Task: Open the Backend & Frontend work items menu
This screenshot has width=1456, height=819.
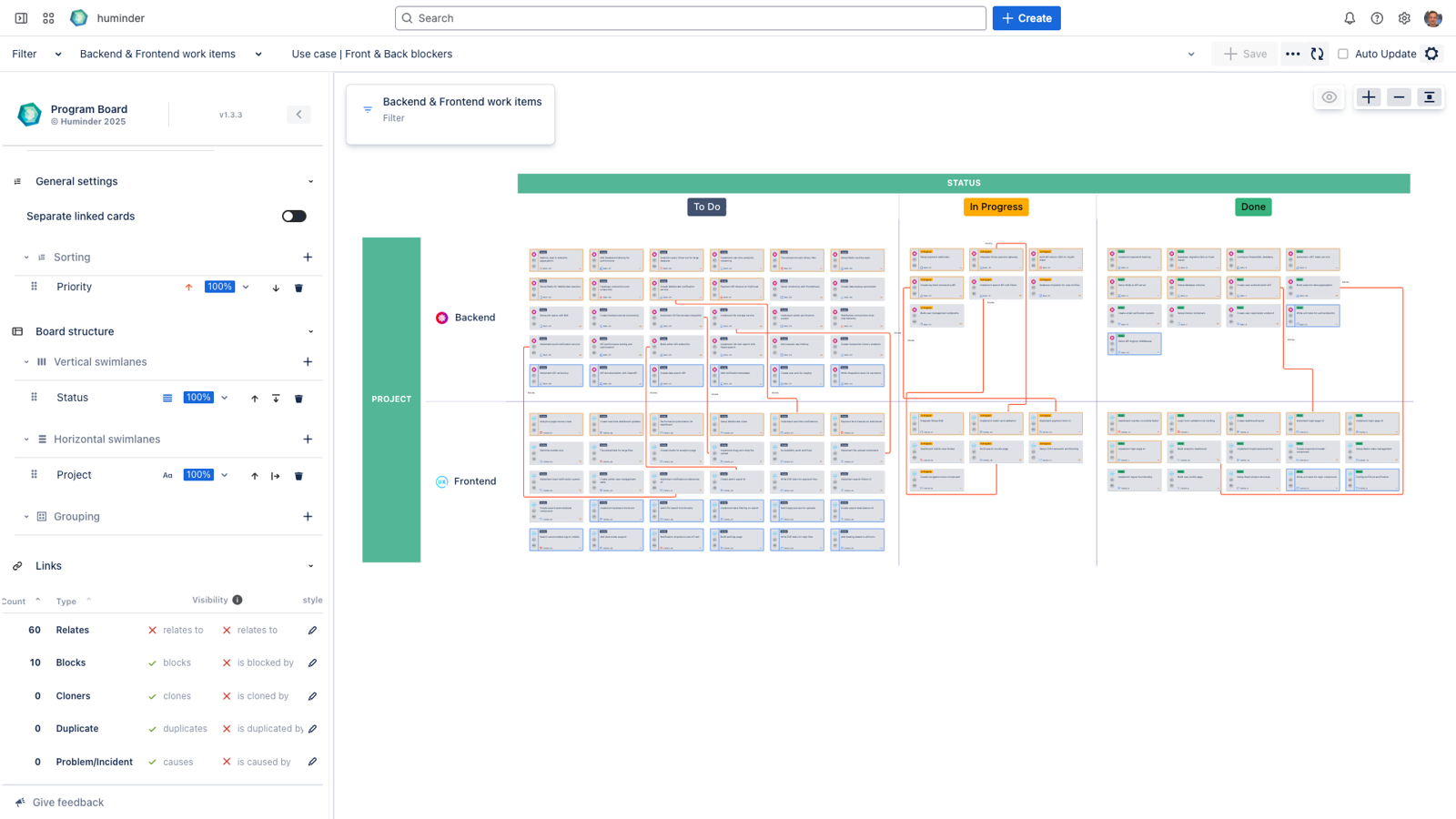Action: click(258, 54)
